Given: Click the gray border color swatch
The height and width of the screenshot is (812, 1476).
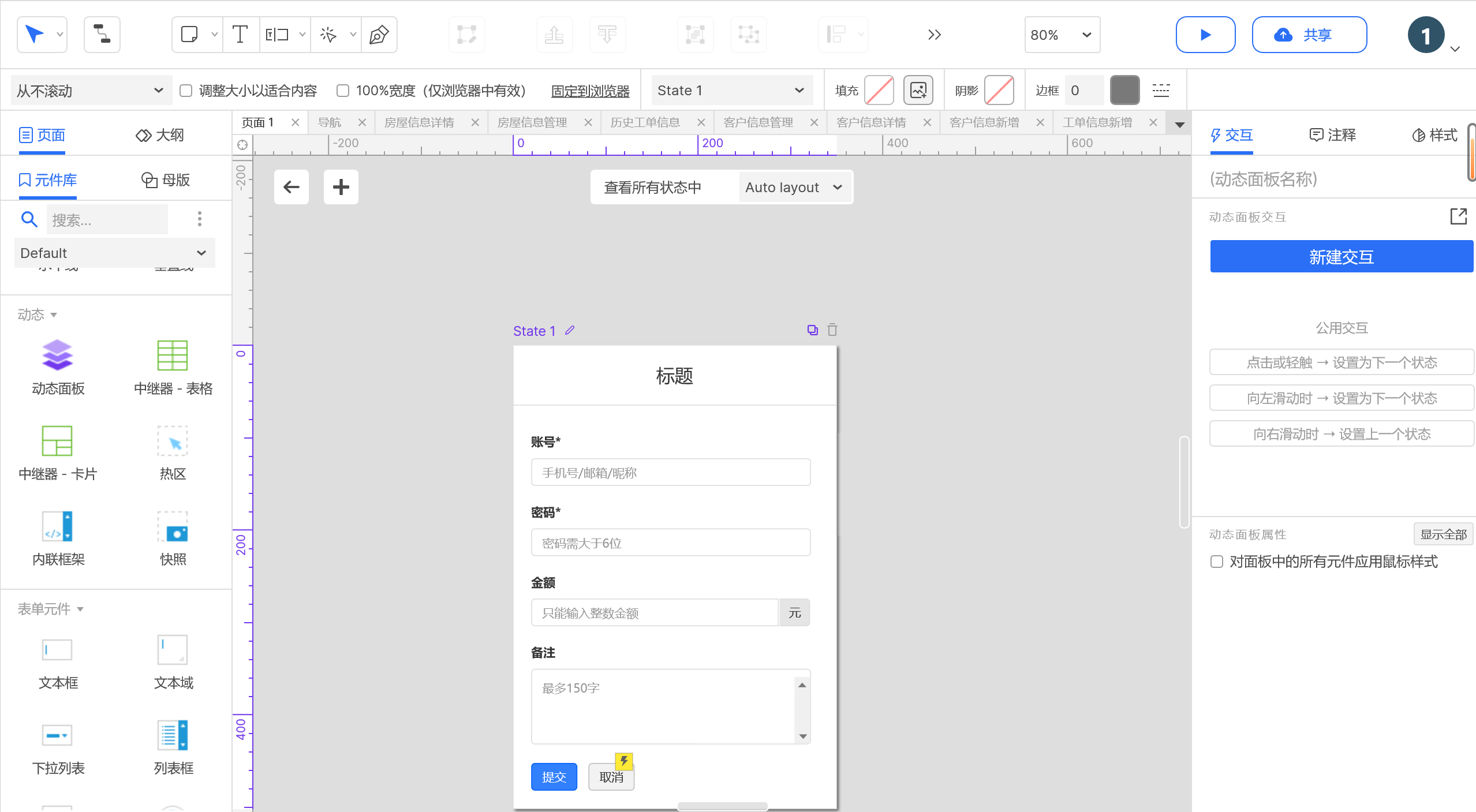Looking at the screenshot, I should click(x=1124, y=91).
